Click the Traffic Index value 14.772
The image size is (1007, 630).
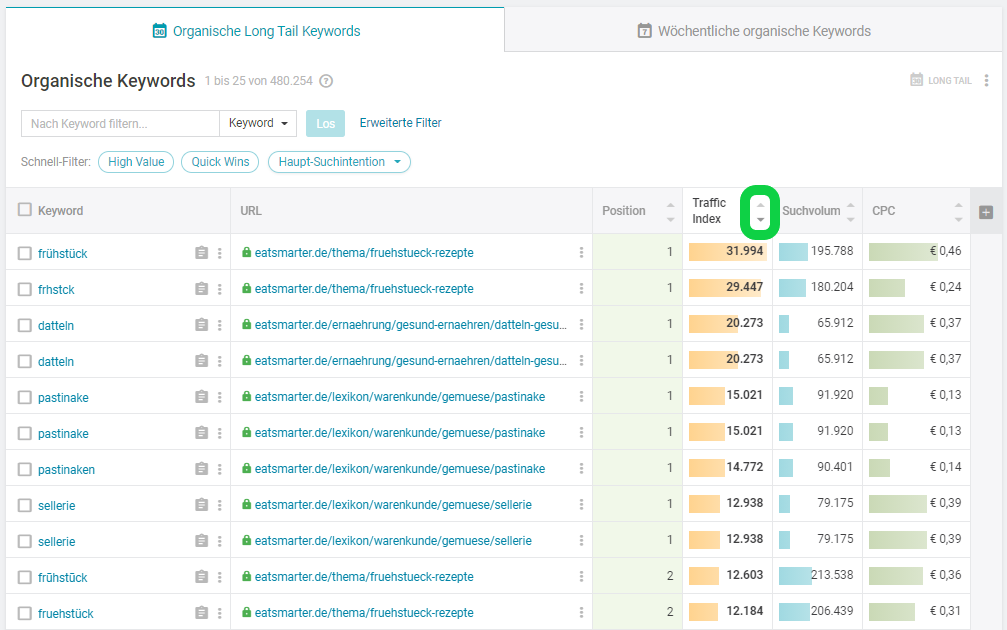(x=744, y=466)
